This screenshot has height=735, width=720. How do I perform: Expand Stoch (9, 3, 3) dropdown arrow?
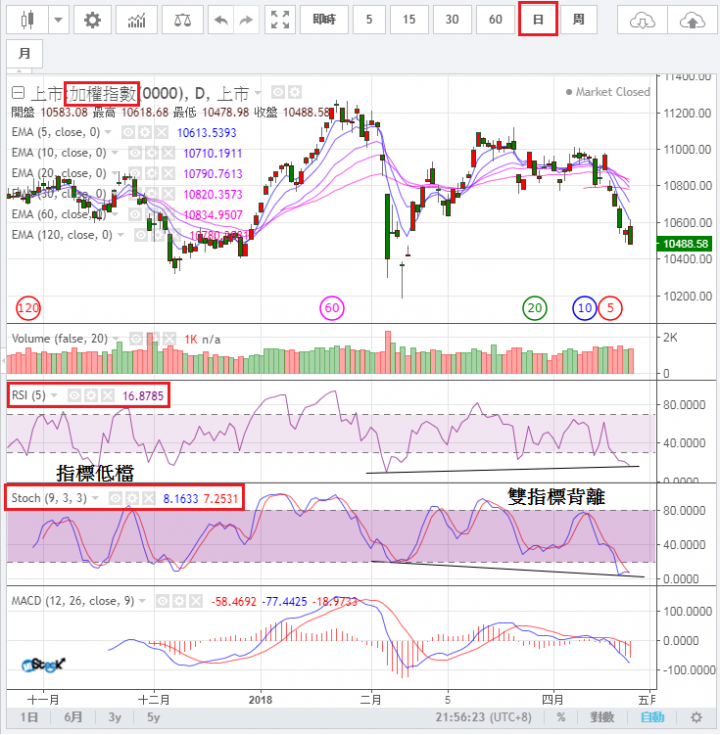(x=95, y=498)
